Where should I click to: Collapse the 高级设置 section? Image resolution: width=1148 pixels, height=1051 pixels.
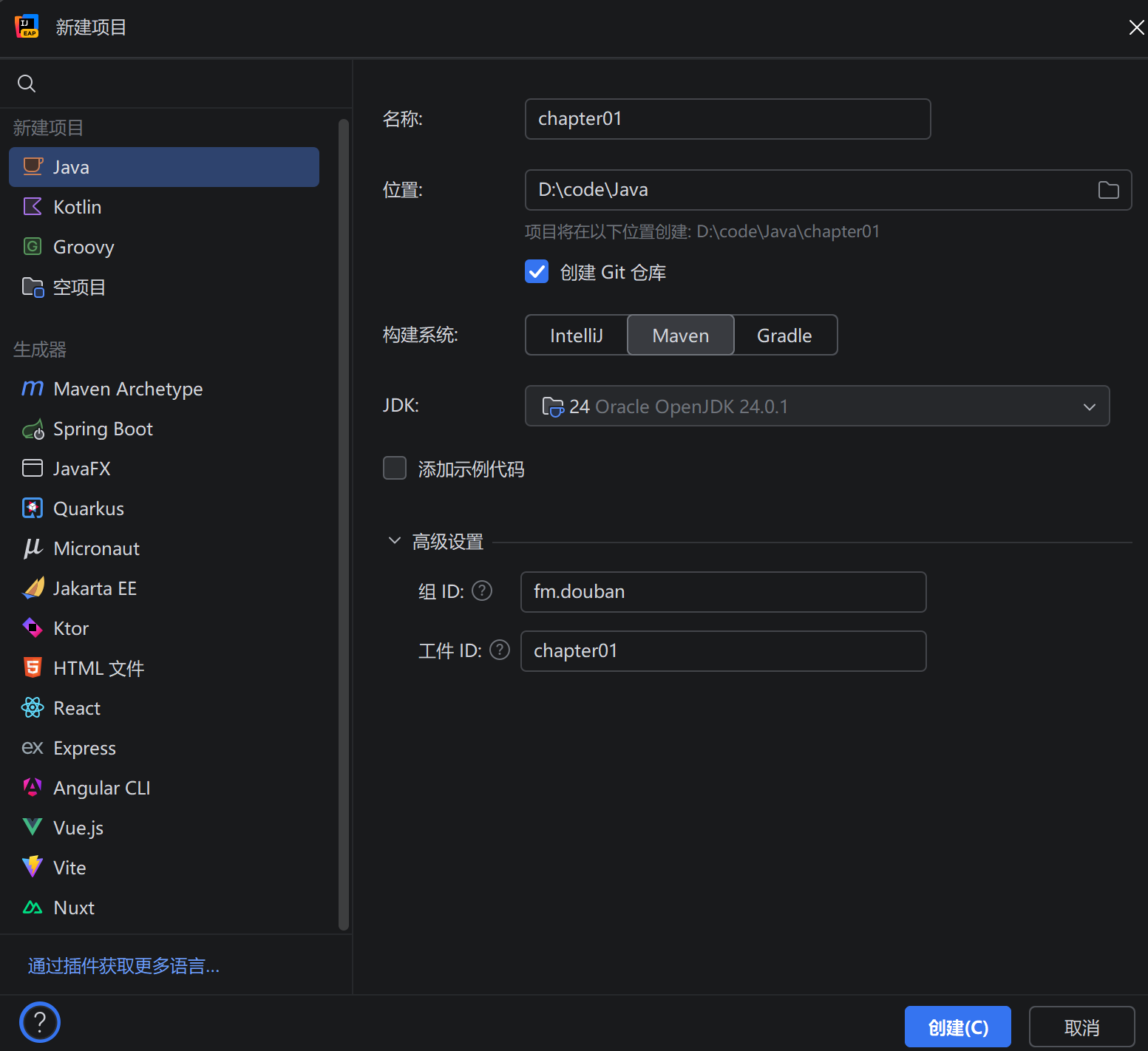coord(394,540)
